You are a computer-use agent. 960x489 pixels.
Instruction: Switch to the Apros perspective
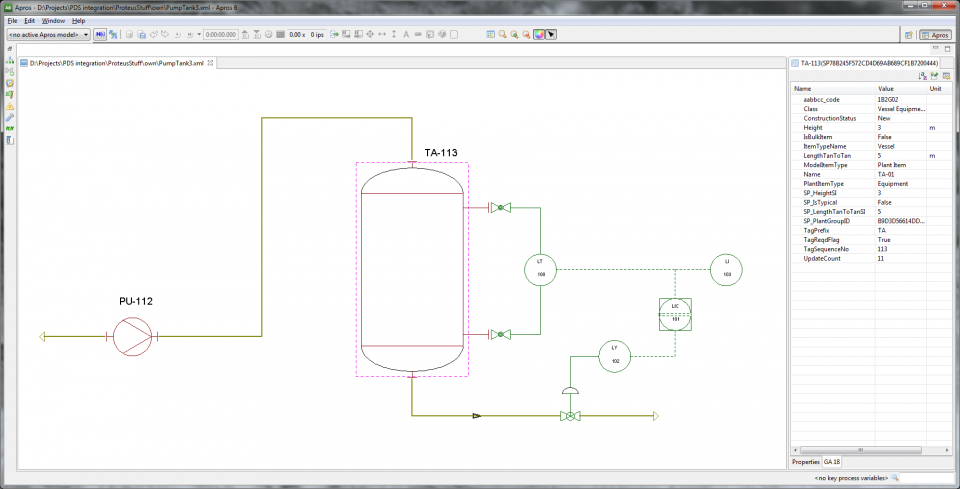click(935, 35)
